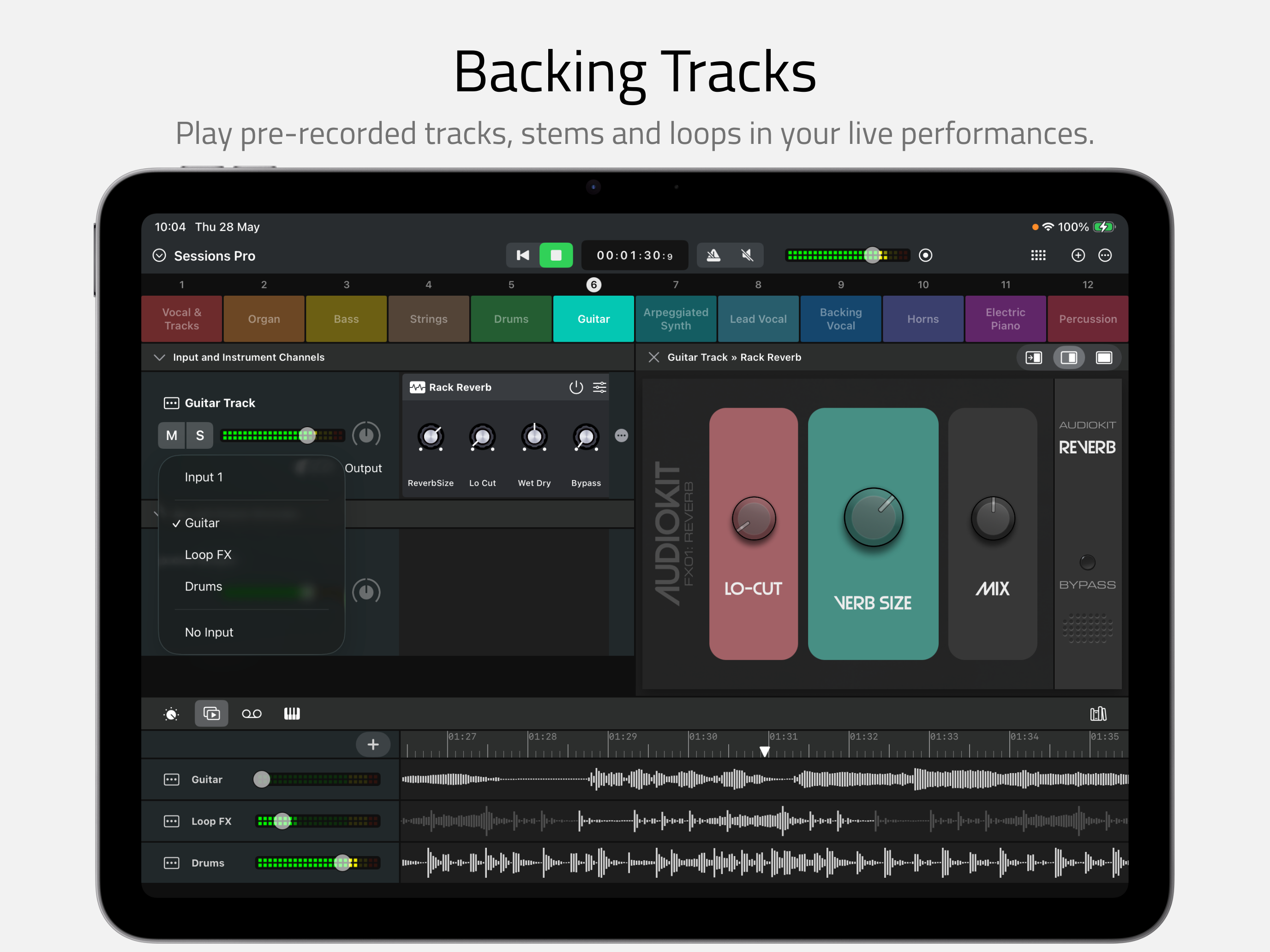Screen dimensions: 1270x952
Task: Click the LO-CUT knob in Reverb plugin
Action: coord(753,519)
